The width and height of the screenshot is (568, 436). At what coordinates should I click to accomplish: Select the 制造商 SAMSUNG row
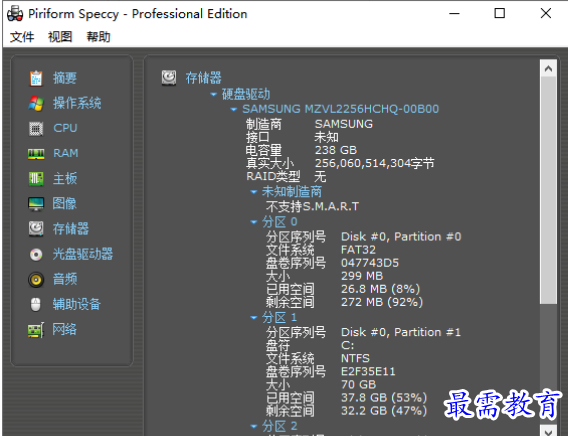click(309, 124)
